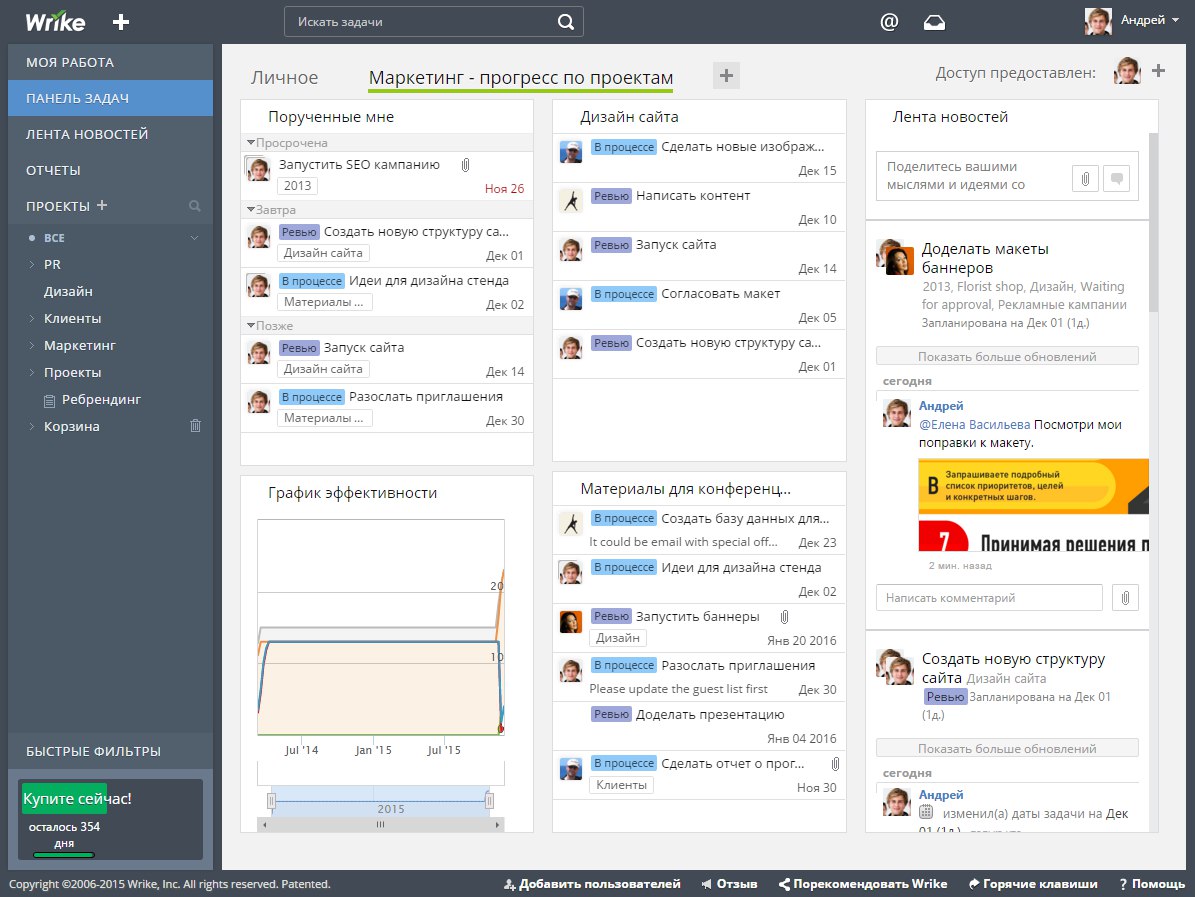The image size is (1195, 897).
Task: Click the Лента новостей vertical scrollbar
Action: (x=1153, y=223)
